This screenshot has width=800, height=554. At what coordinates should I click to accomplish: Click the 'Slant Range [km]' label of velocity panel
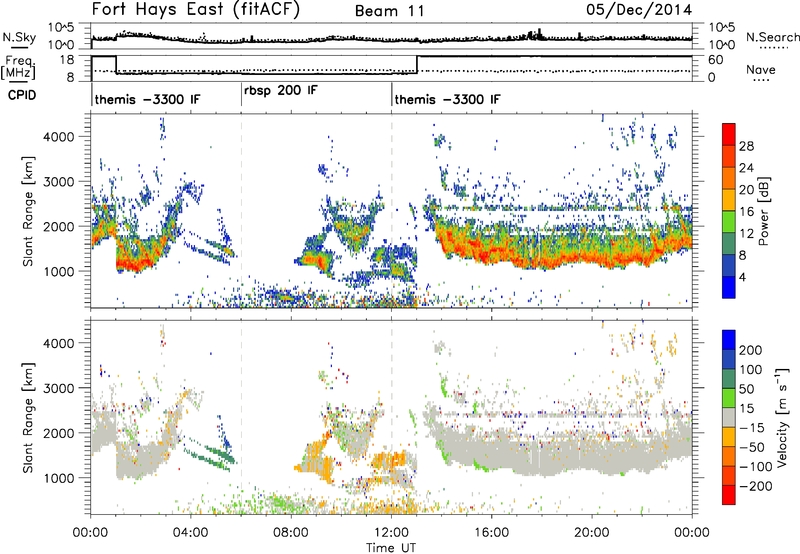pyautogui.click(x=28, y=417)
